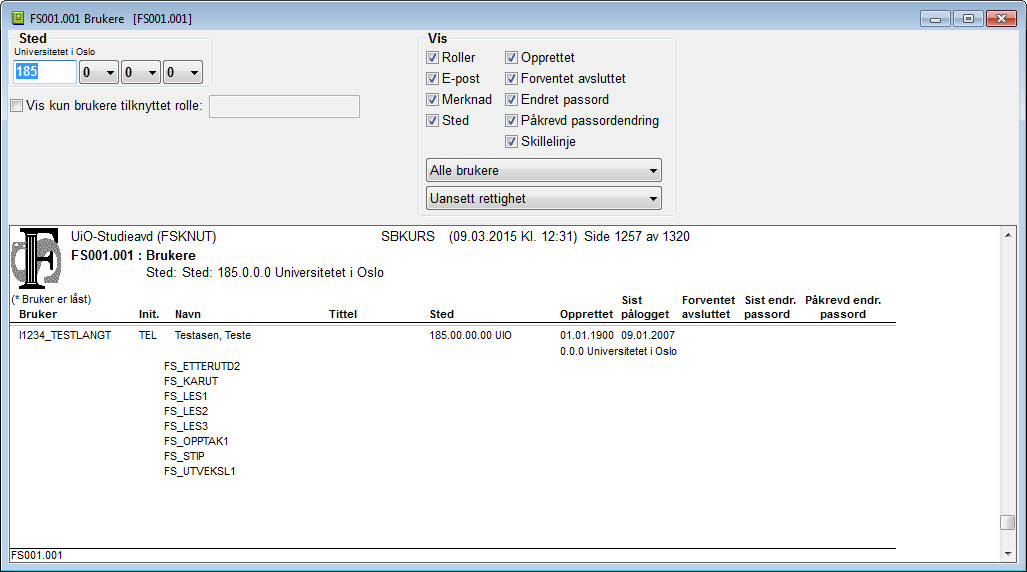
Task: Toggle the E-post checkbox
Action: pyautogui.click(x=432, y=79)
